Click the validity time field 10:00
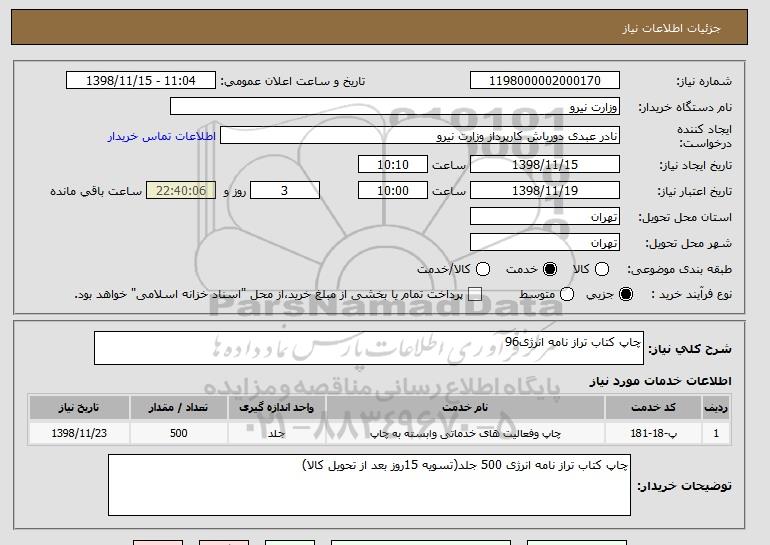 click(393, 191)
